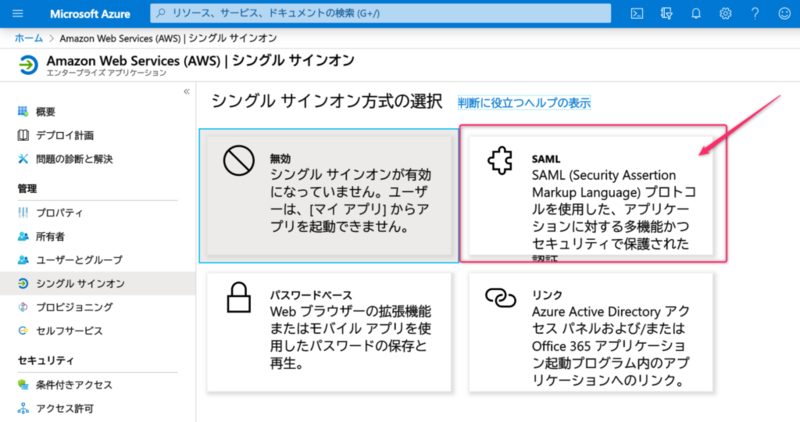The image size is (800, 422).
Task: Click the SAML puzzle piece icon
Action: 500,161
